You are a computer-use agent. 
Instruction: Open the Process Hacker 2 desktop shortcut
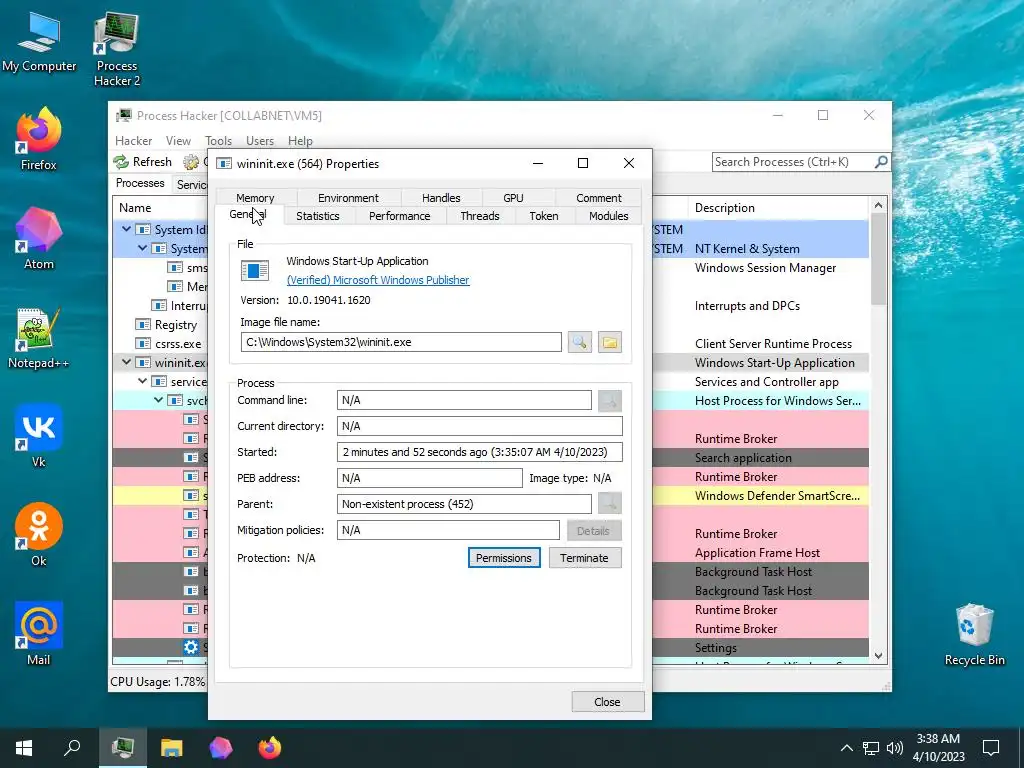coord(117,49)
